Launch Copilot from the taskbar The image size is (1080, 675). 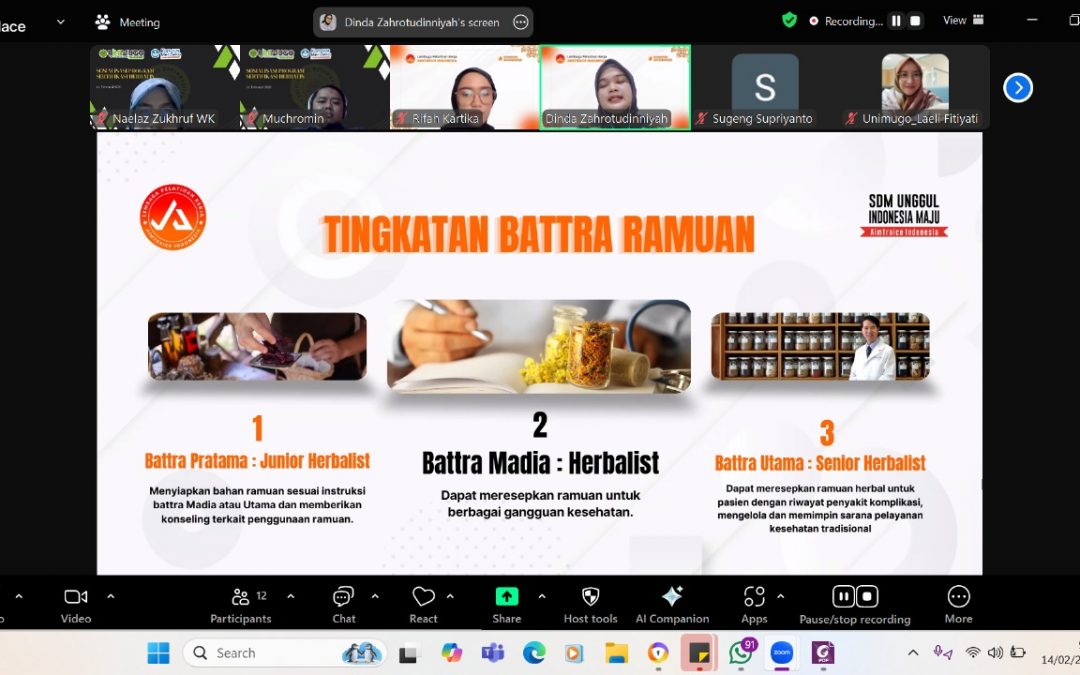(452, 653)
